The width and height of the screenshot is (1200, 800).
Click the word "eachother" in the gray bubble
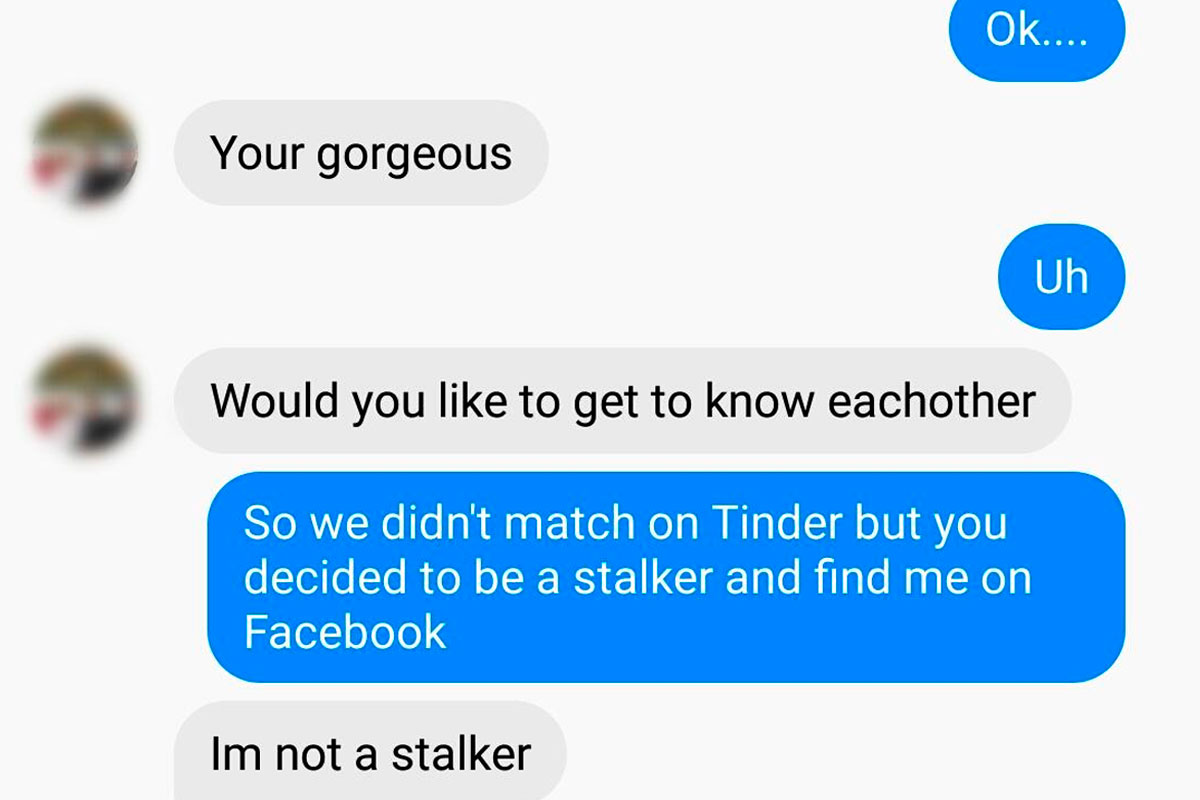click(932, 401)
